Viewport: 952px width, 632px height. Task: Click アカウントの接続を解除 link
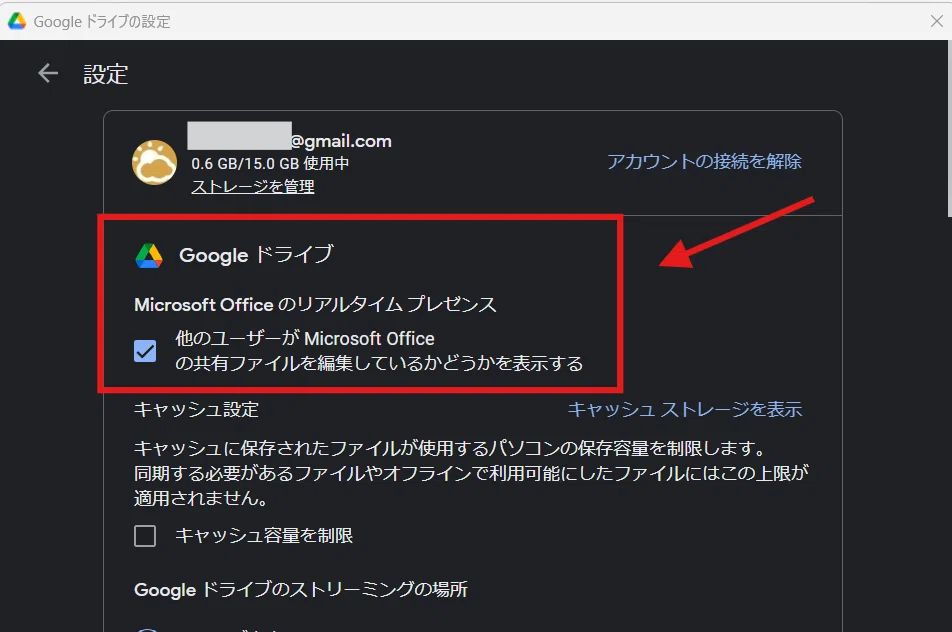coord(704,161)
